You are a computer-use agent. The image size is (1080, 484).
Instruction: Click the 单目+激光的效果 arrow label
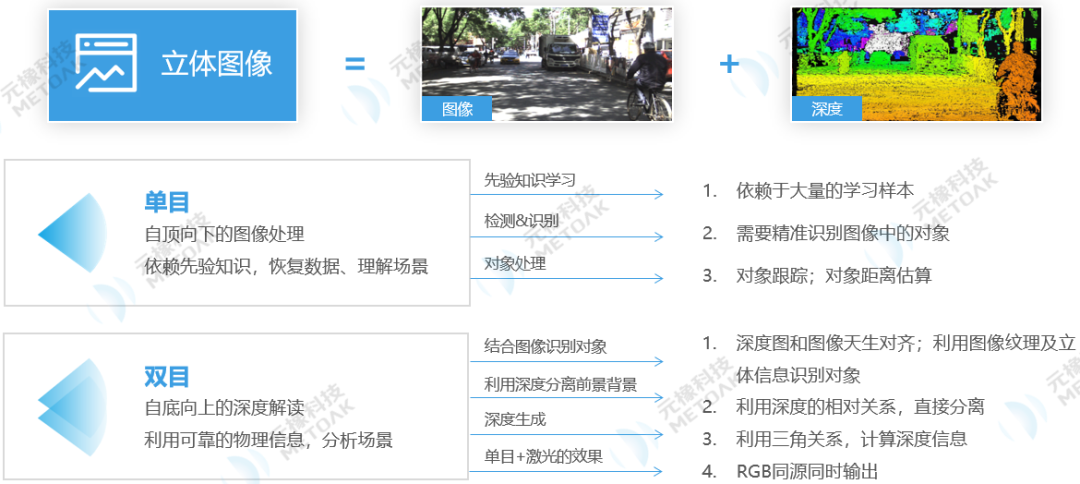pyautogui.click(x=543, y=456)
